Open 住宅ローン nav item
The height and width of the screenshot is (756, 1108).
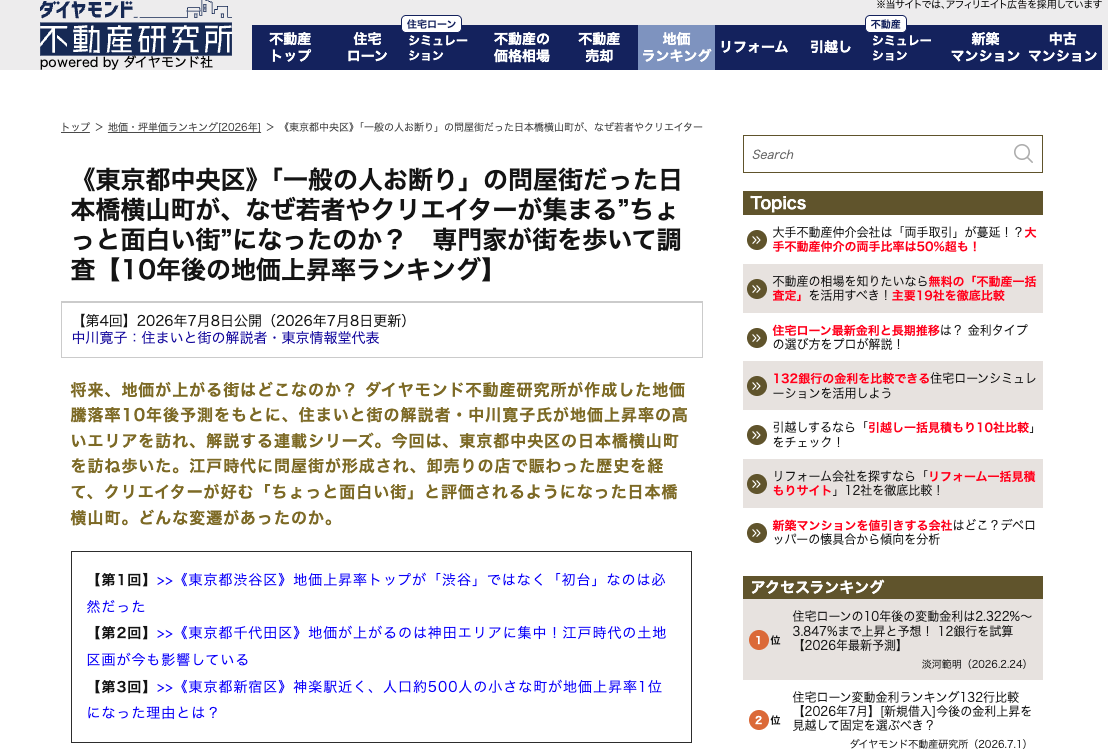point(367,47)
